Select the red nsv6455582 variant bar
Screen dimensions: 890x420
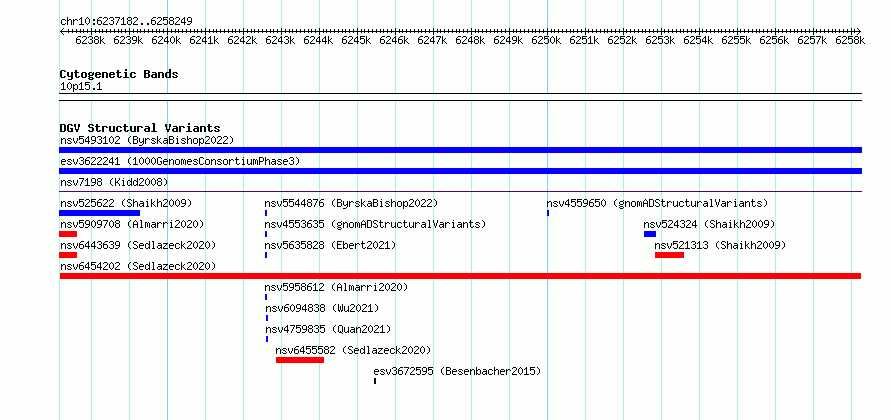300,360
